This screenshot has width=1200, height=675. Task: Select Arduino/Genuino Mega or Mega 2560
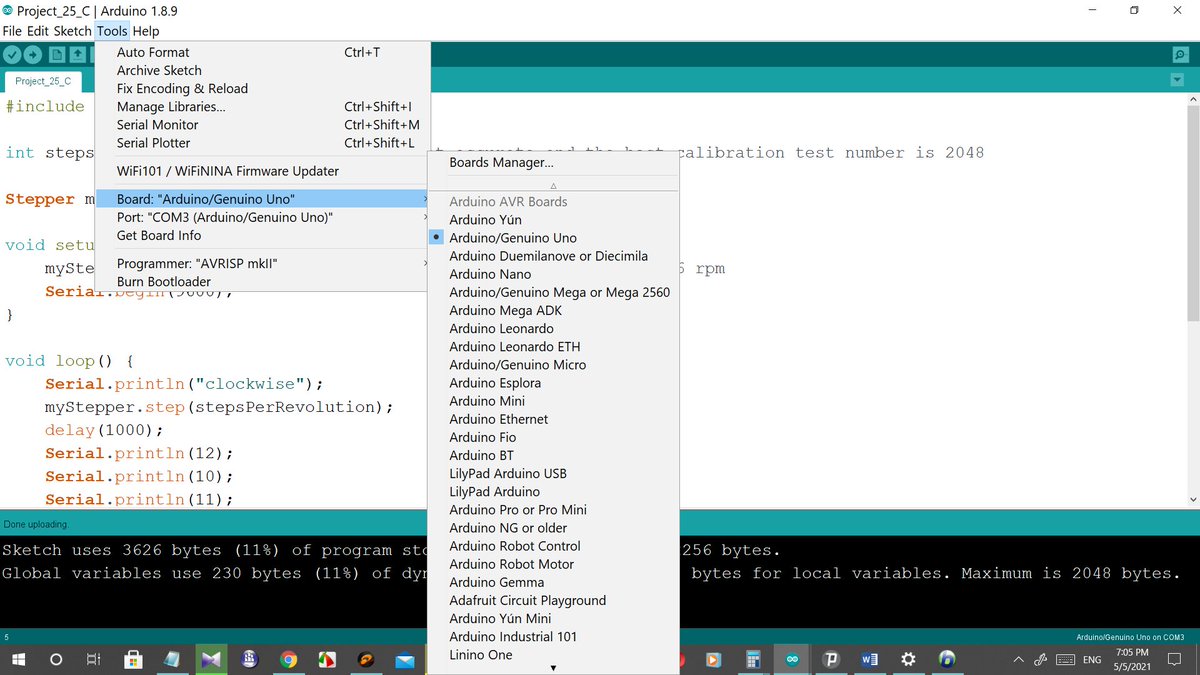553,292
